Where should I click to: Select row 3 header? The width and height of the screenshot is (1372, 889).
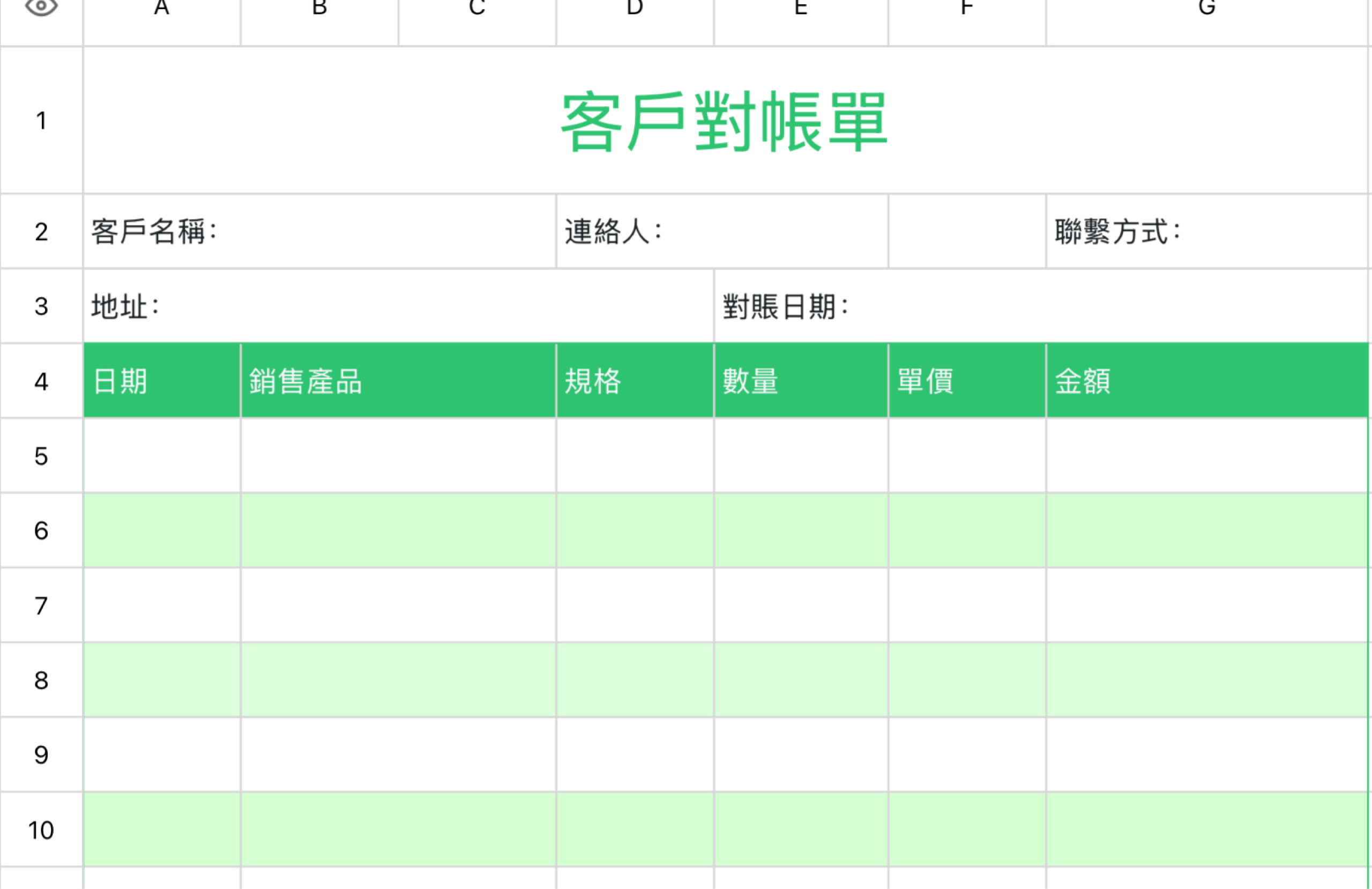pos(41,306)
